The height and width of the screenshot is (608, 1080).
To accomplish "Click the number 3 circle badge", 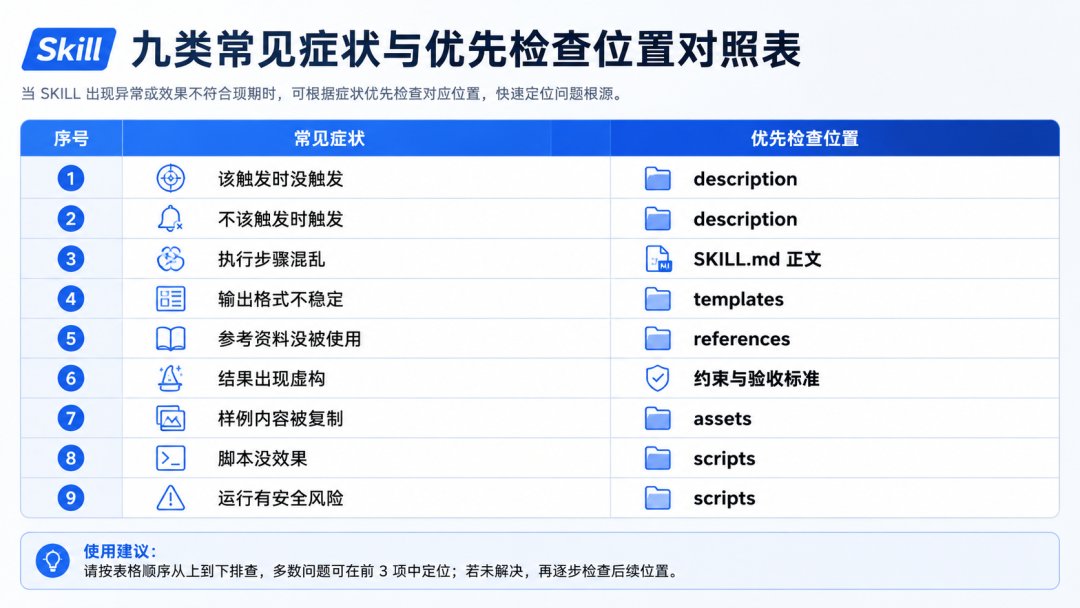I will (x=70, y=259).
